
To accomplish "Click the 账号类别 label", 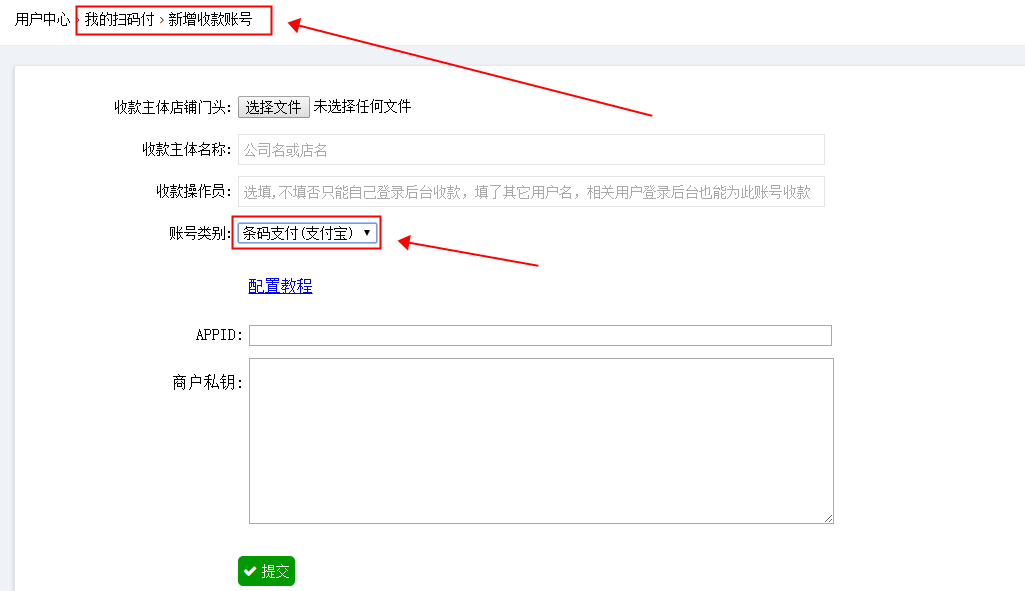I will 199,233.
